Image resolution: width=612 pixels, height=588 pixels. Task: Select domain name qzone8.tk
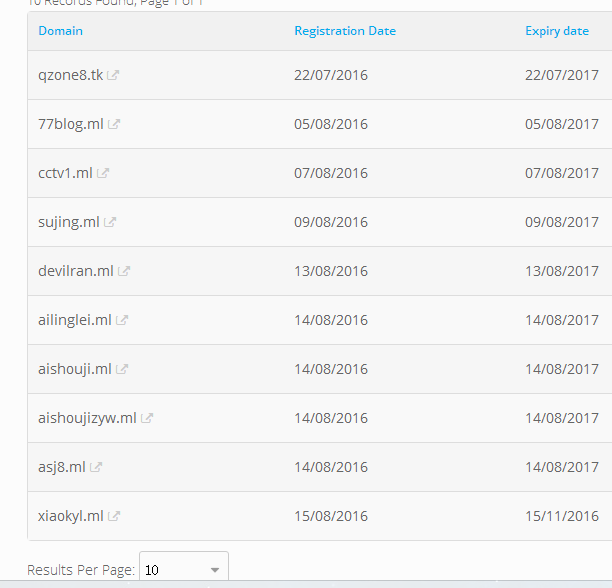71,75
